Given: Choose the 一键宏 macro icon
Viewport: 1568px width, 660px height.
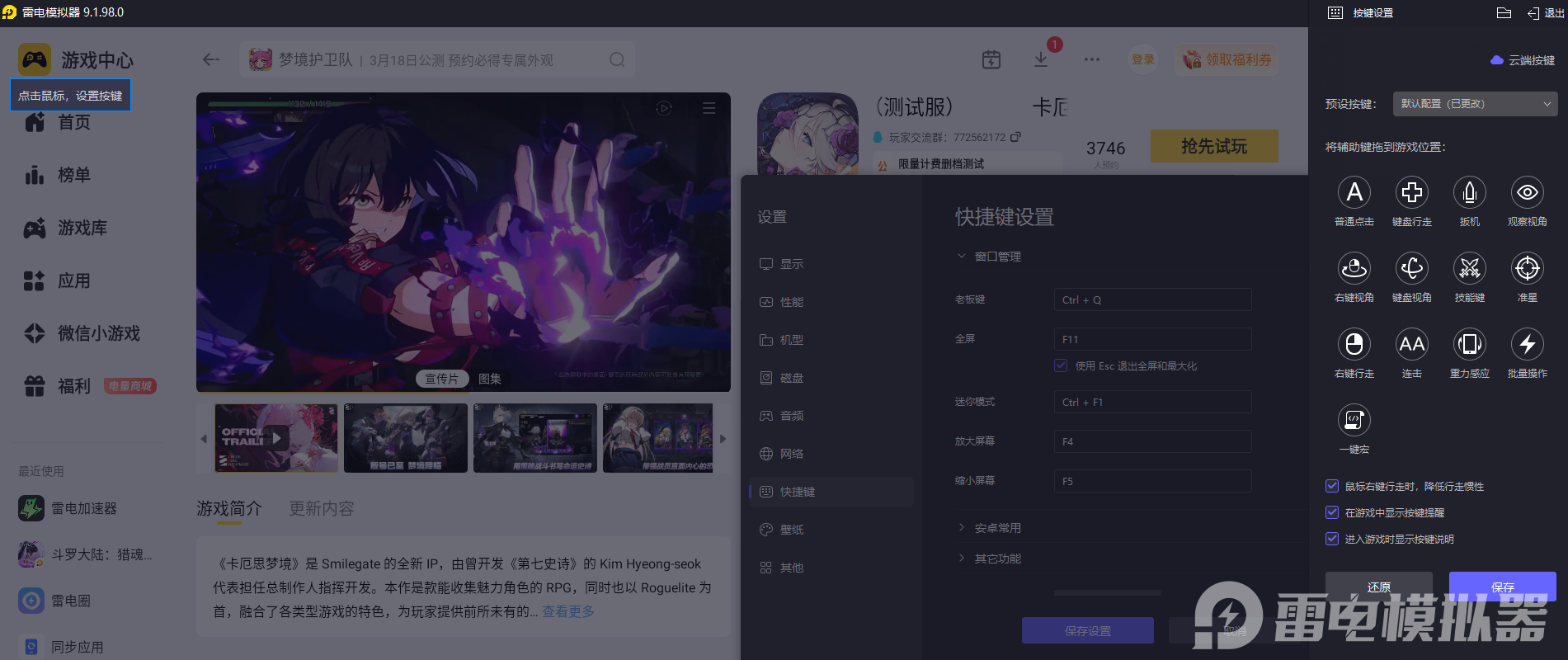Looking at the screenshot, I should point(1354,421).
